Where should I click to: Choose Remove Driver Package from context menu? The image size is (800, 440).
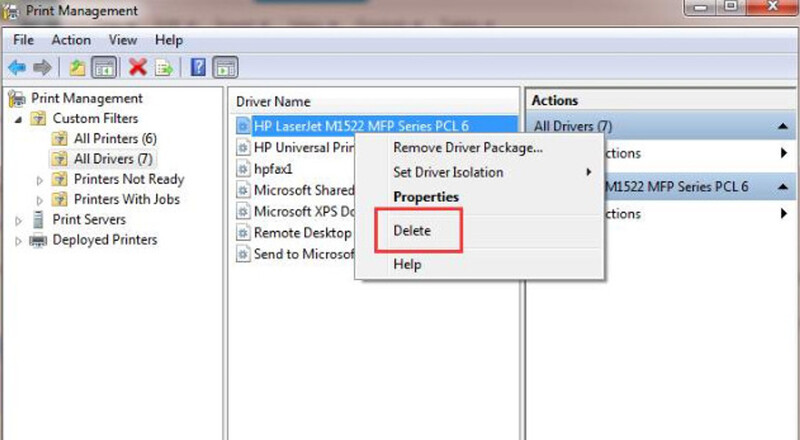(x=480, y=148)
